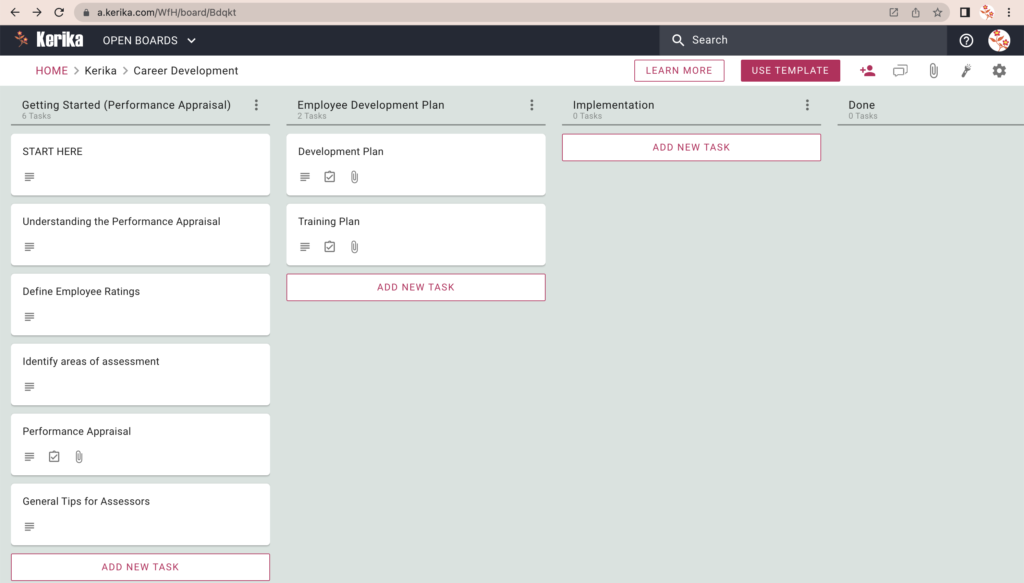Open the board attachments paperclip icon
This screenshot has width=1024, height=583.
click(933, 71)
